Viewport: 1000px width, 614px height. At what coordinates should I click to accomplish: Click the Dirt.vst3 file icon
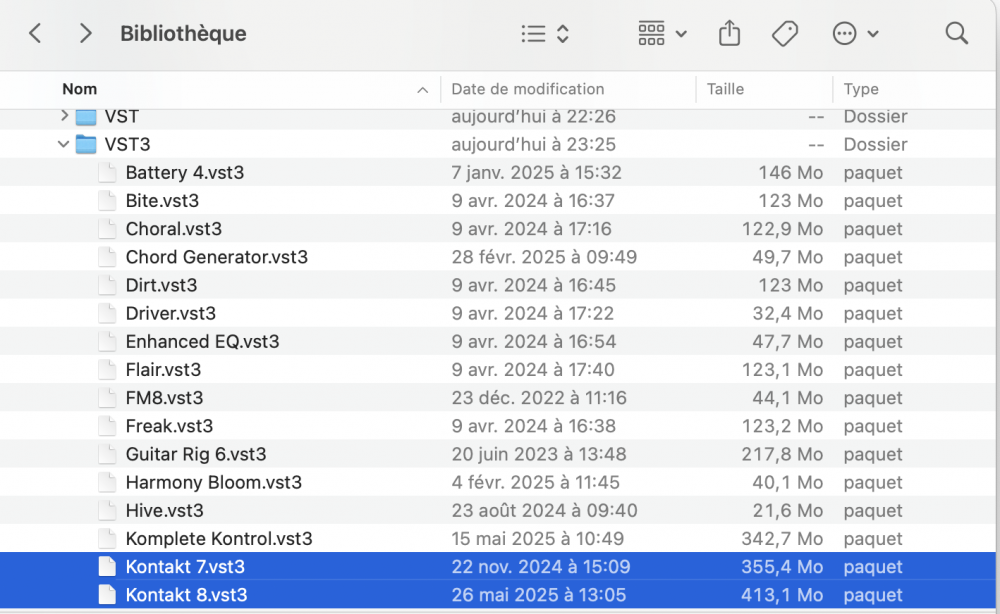[107, 285]
